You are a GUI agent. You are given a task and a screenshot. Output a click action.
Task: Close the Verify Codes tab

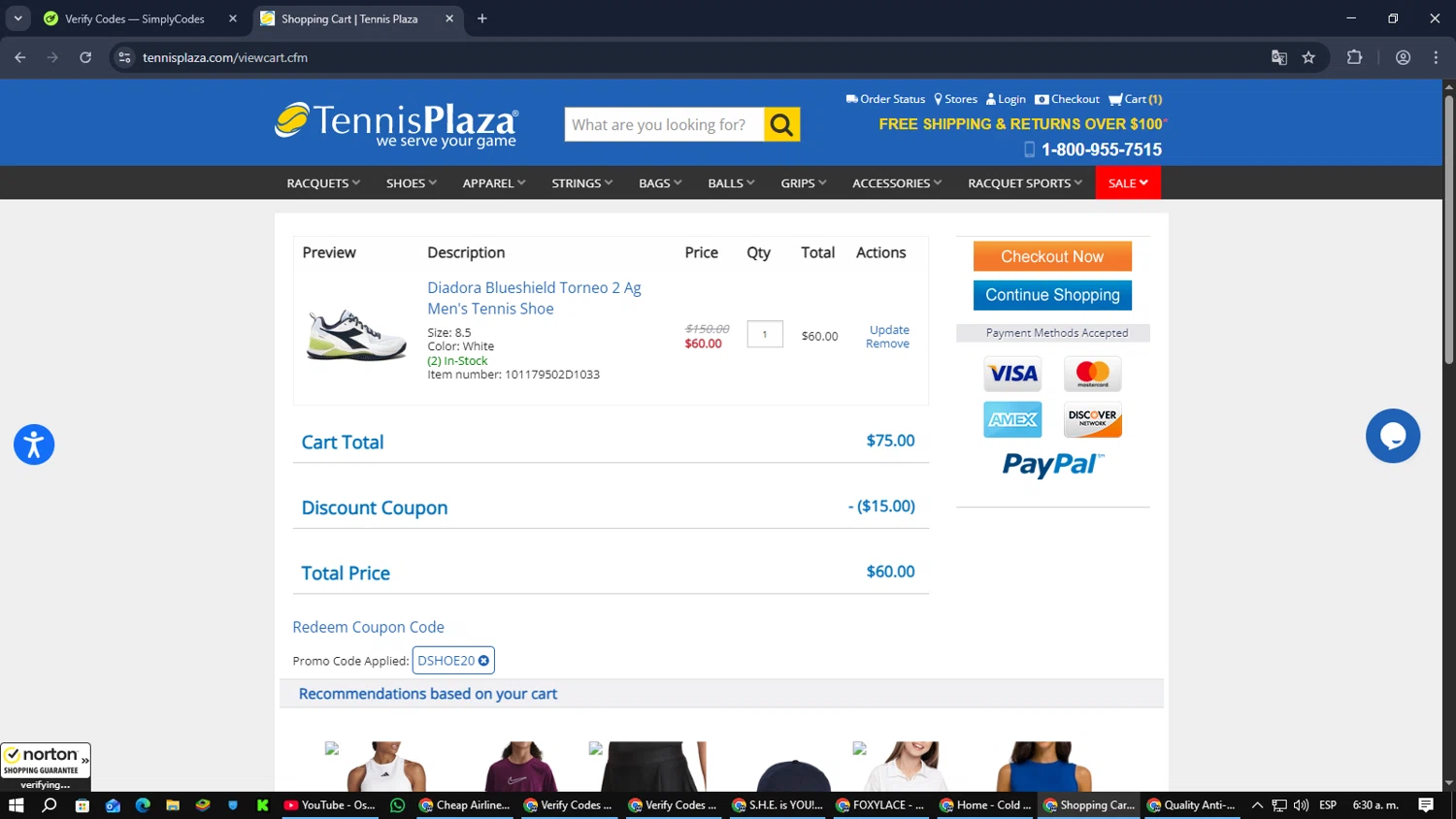[233, 18]
